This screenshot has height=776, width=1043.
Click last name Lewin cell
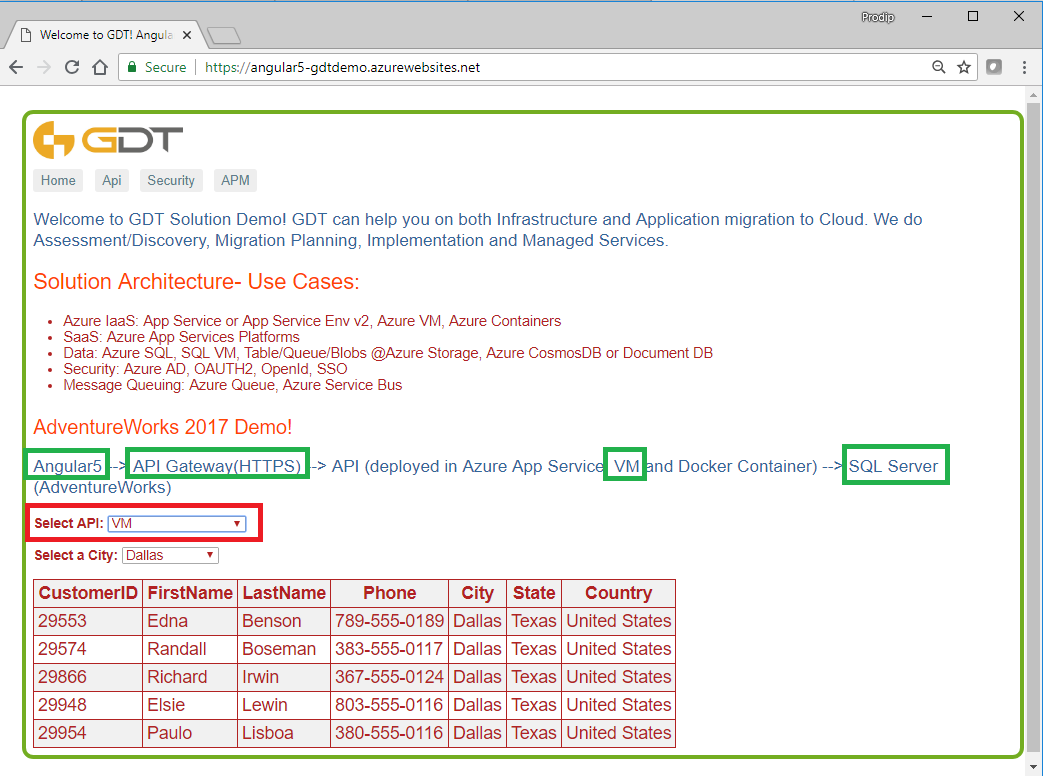[284, 705]
